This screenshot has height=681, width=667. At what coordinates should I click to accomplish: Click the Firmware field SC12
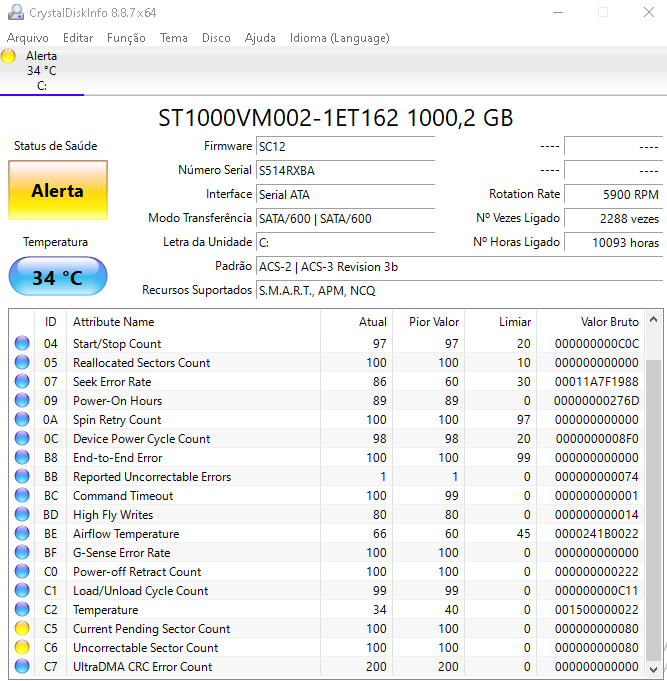(346, 146)
